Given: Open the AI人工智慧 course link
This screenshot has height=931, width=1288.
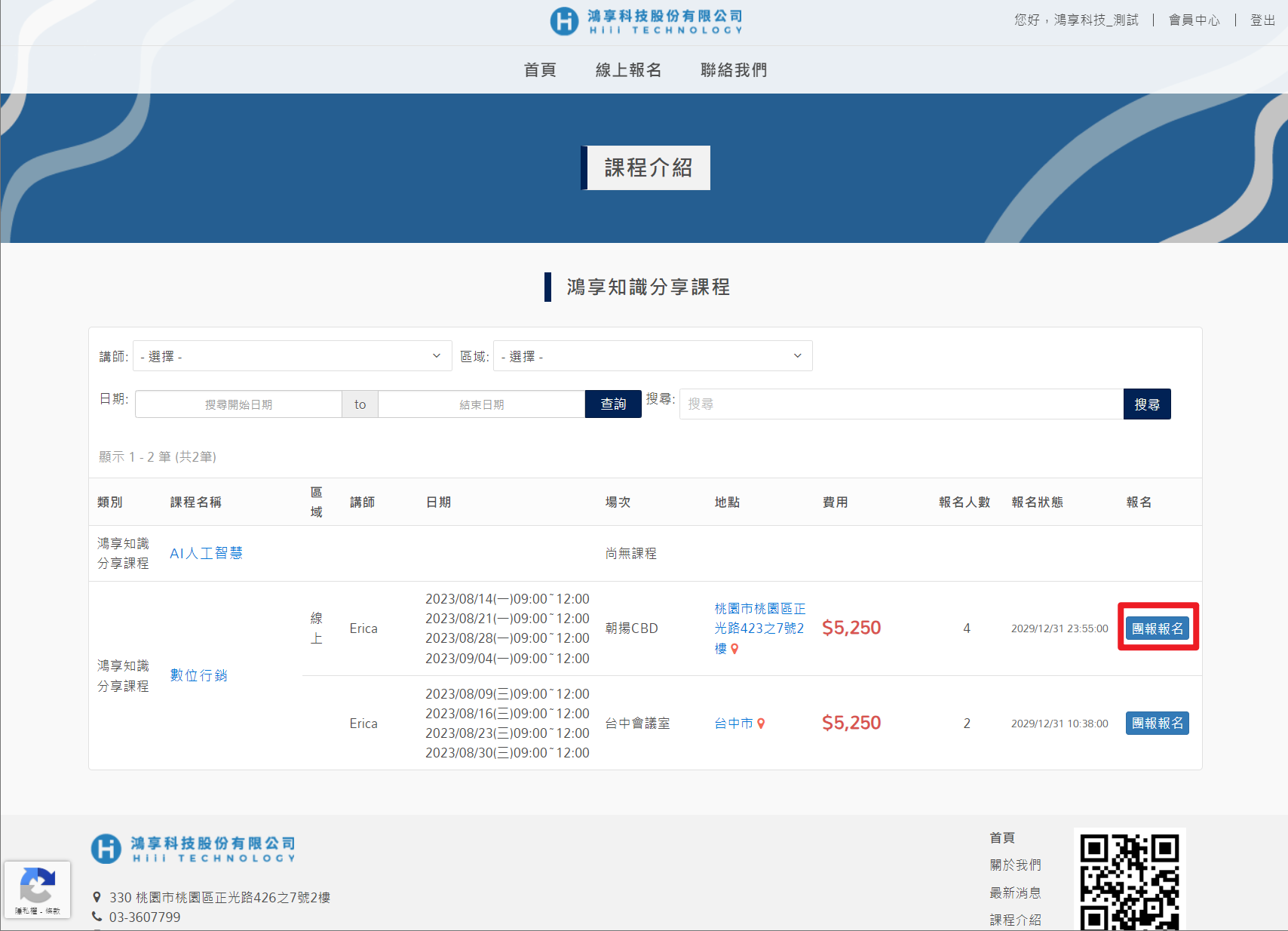Looking at the screenshot, I should [206, 553].
